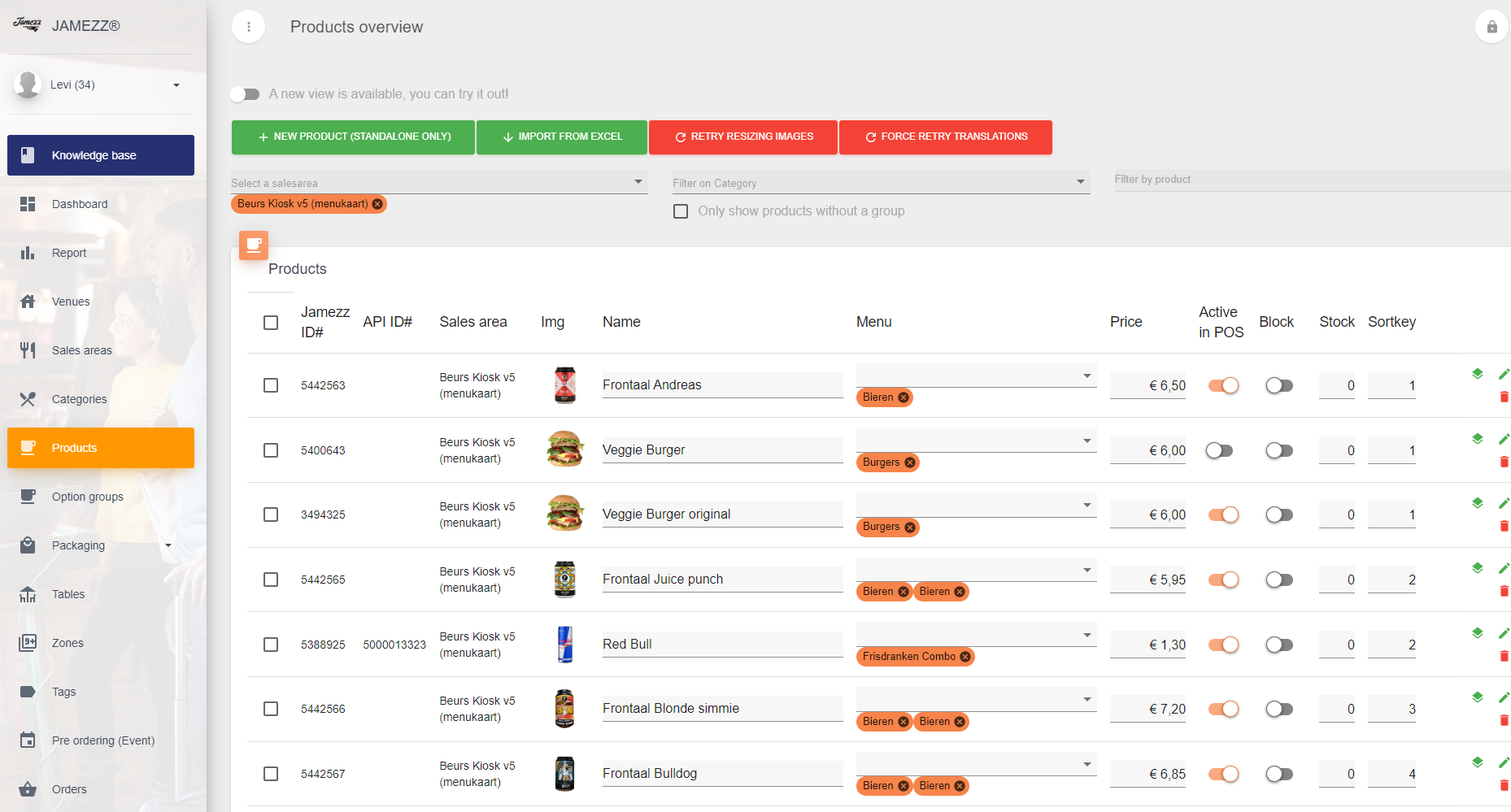The image size is (1511, 812).
Task: Edit Veggie Burger original with pencil icon
Action: (x=1504, y=503)
